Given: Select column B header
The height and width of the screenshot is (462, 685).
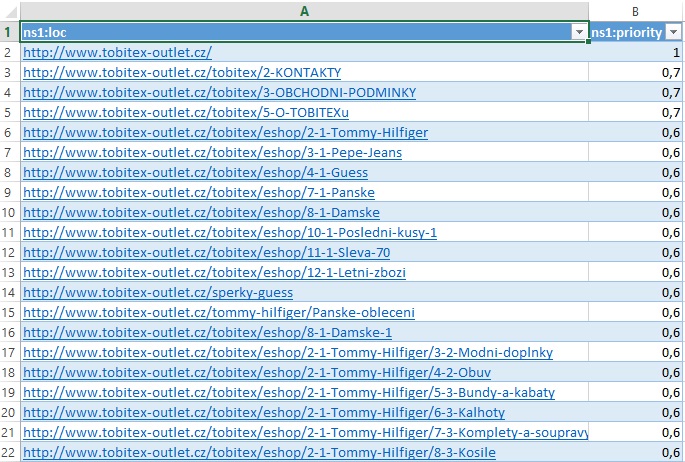Looking at the screenshot, I should (x=636, y=11).
